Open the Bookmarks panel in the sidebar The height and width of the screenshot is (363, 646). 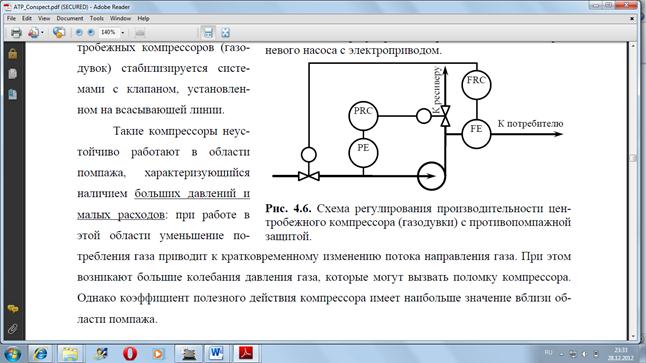12,94
